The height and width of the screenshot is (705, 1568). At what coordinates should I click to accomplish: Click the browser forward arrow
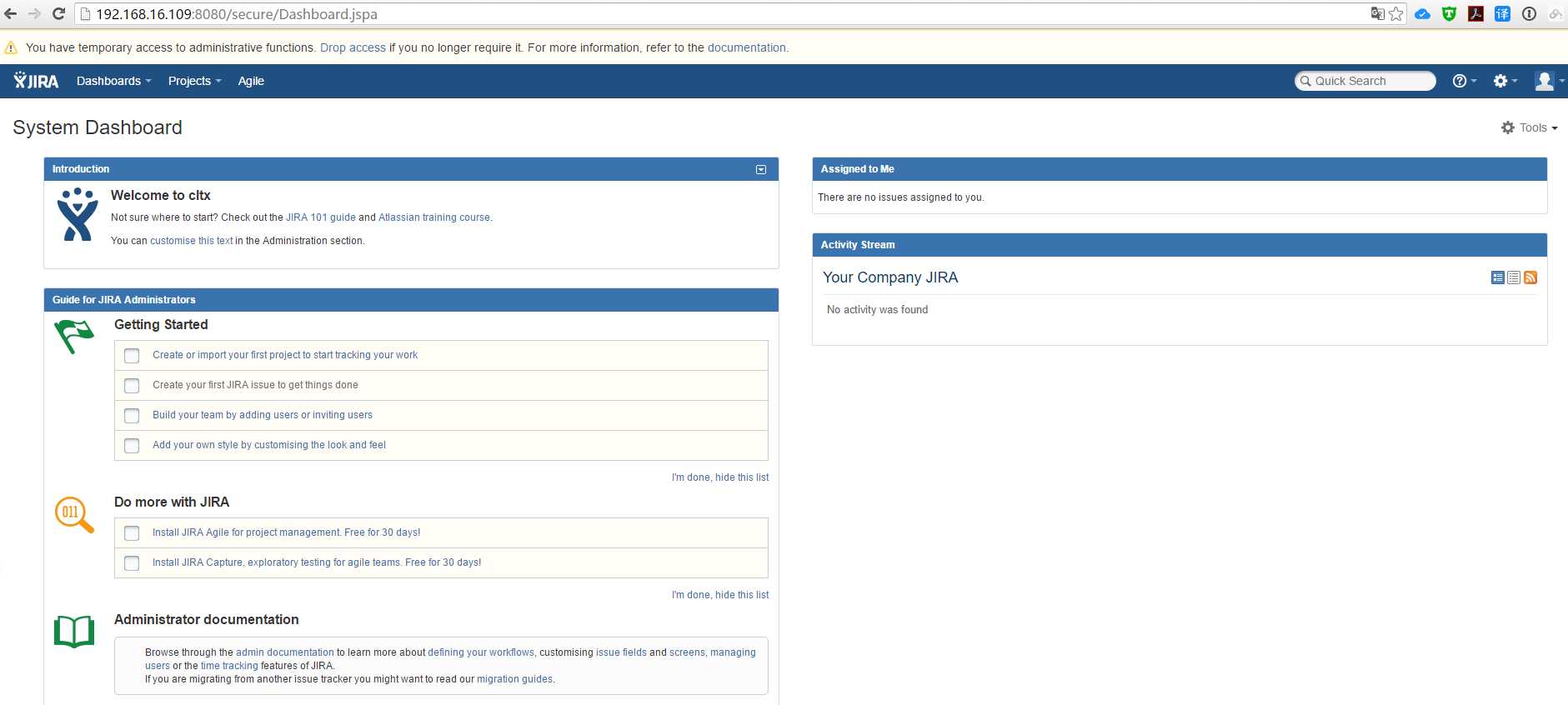point(35,14)
